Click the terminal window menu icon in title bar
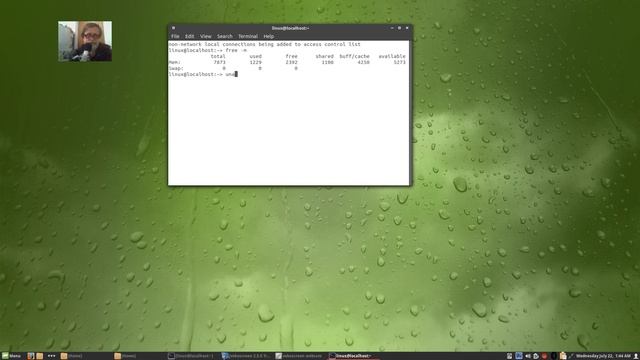 point(173,28)
